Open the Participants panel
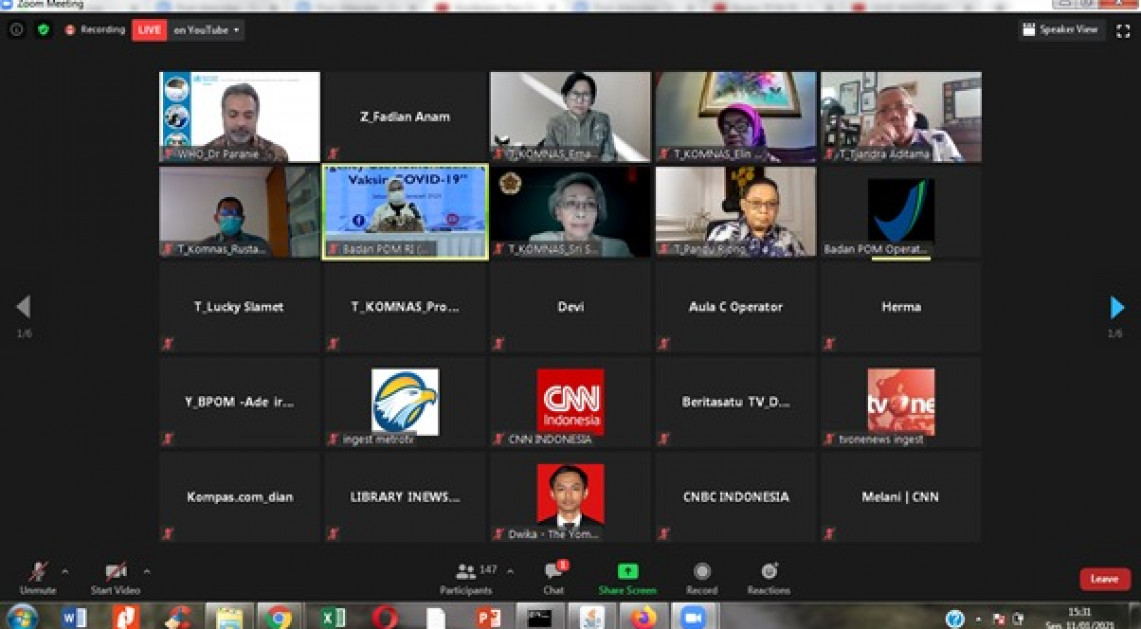The image size is (1141, 629). pyautogui.click(x=466, y=575)
